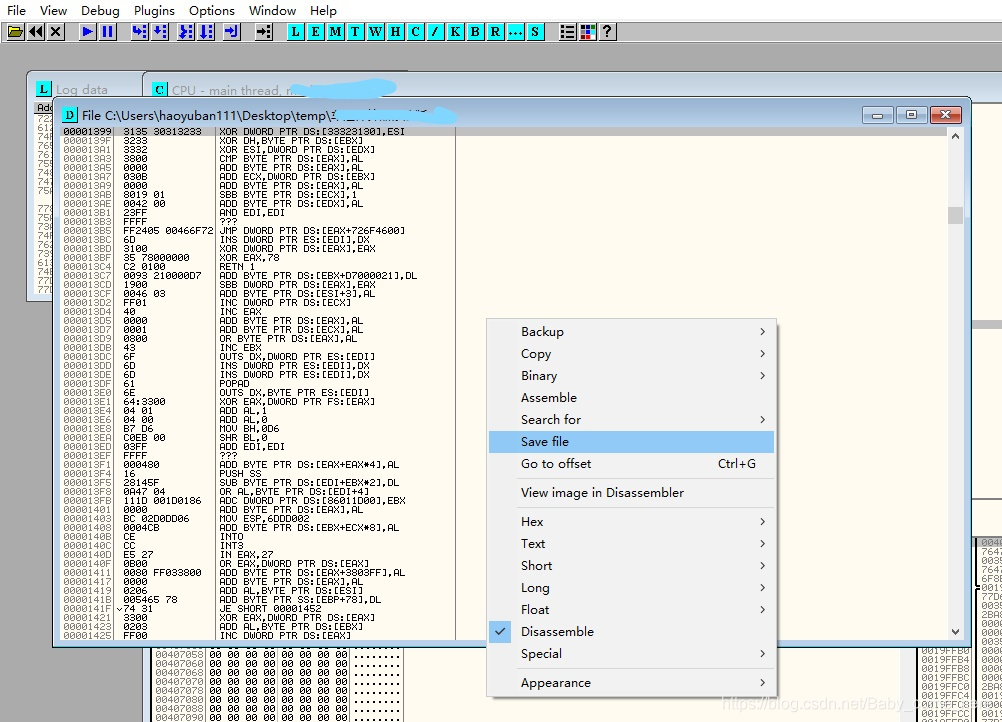
Task: Activate the Log data window title
Action: click(81, 90)
